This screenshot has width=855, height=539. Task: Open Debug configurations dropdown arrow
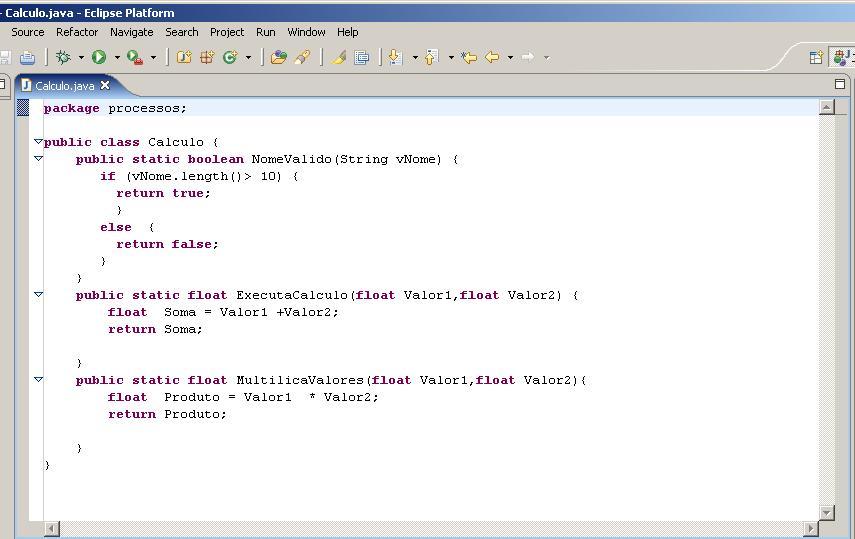point(81,57)
